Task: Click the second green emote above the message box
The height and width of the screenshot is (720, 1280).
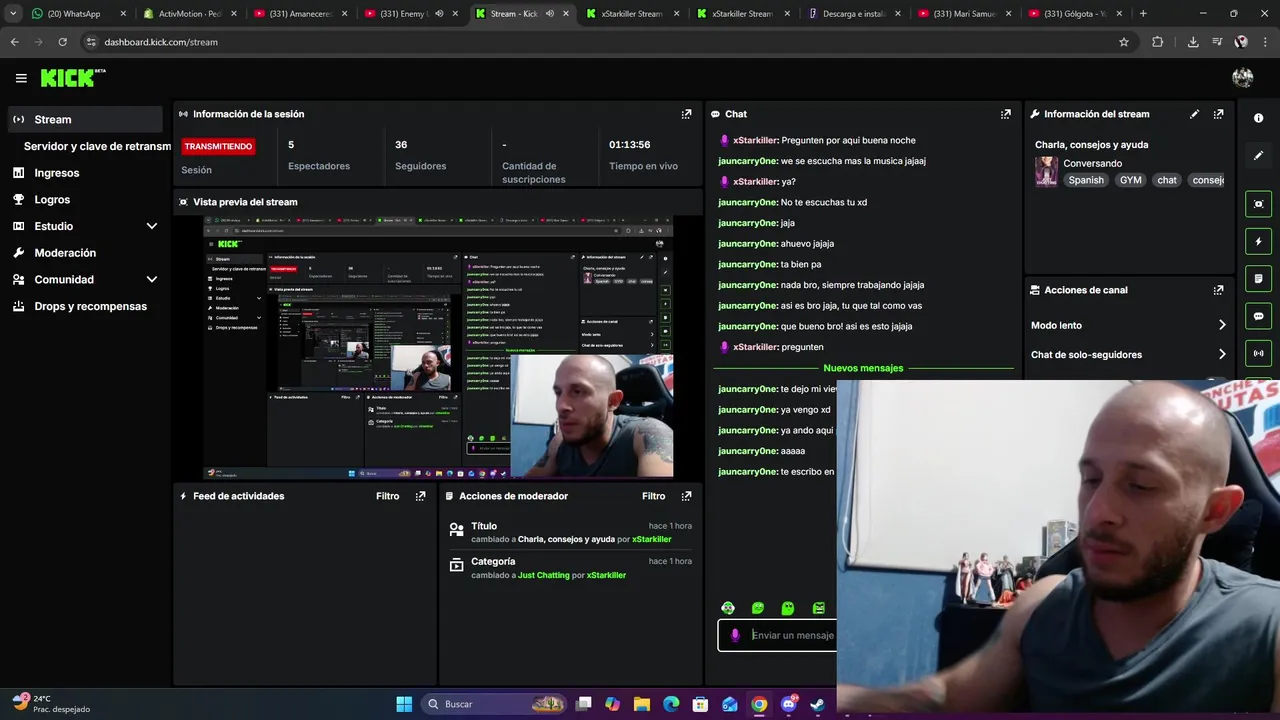Action: coord(758,608)
